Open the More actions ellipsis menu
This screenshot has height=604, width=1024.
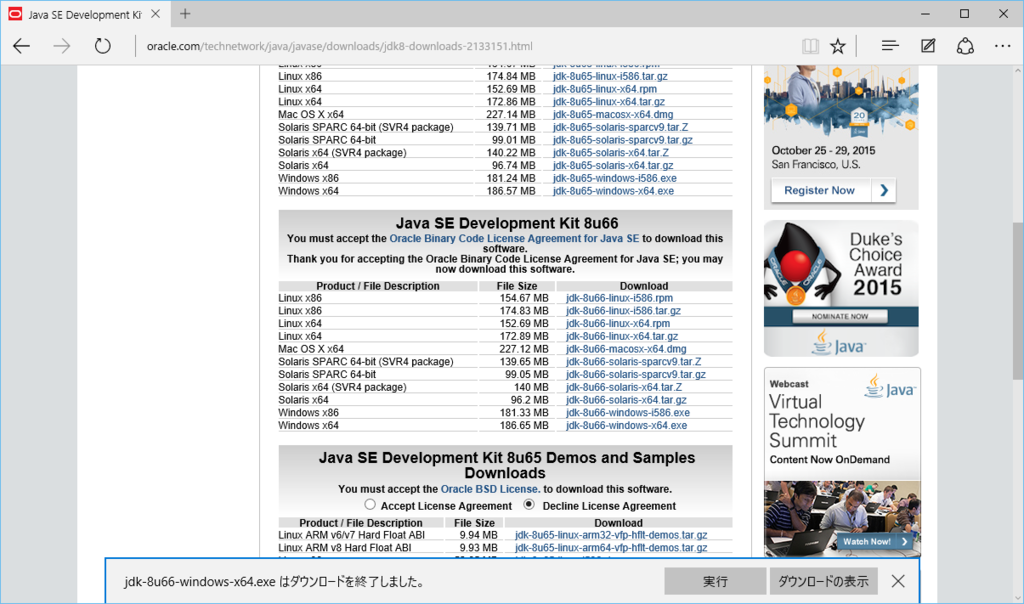tap(1002, 46)
